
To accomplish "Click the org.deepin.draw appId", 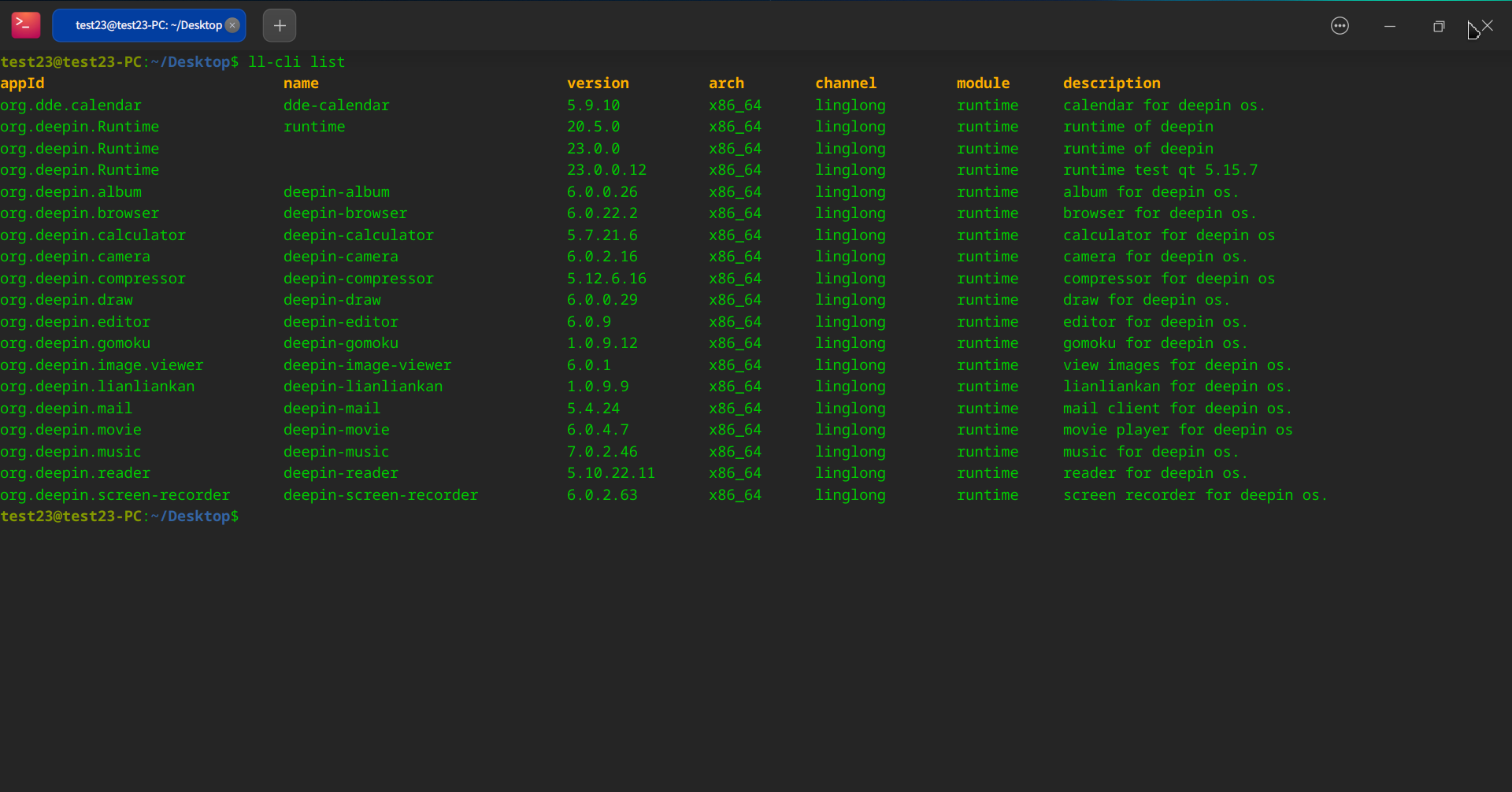I will 66,300.
